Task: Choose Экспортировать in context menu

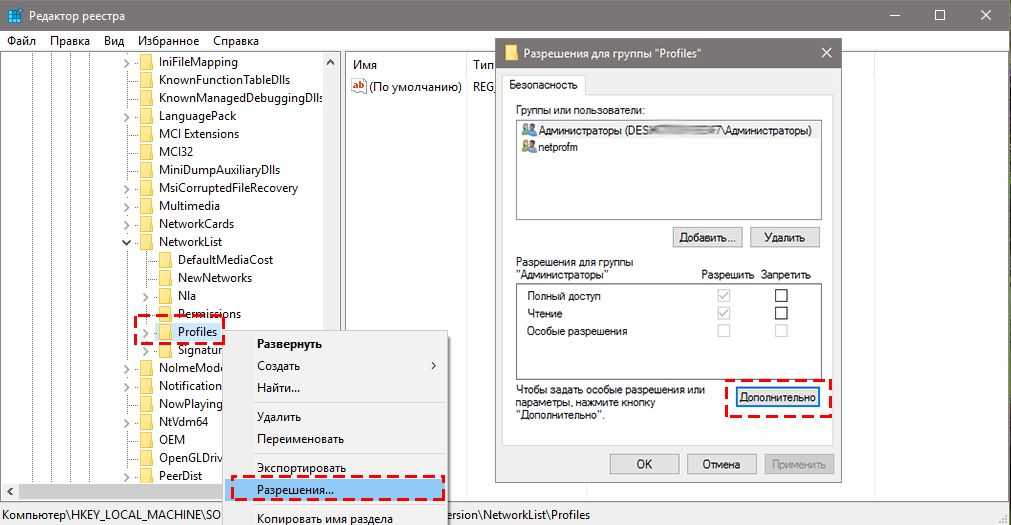Action: (335, 468)
